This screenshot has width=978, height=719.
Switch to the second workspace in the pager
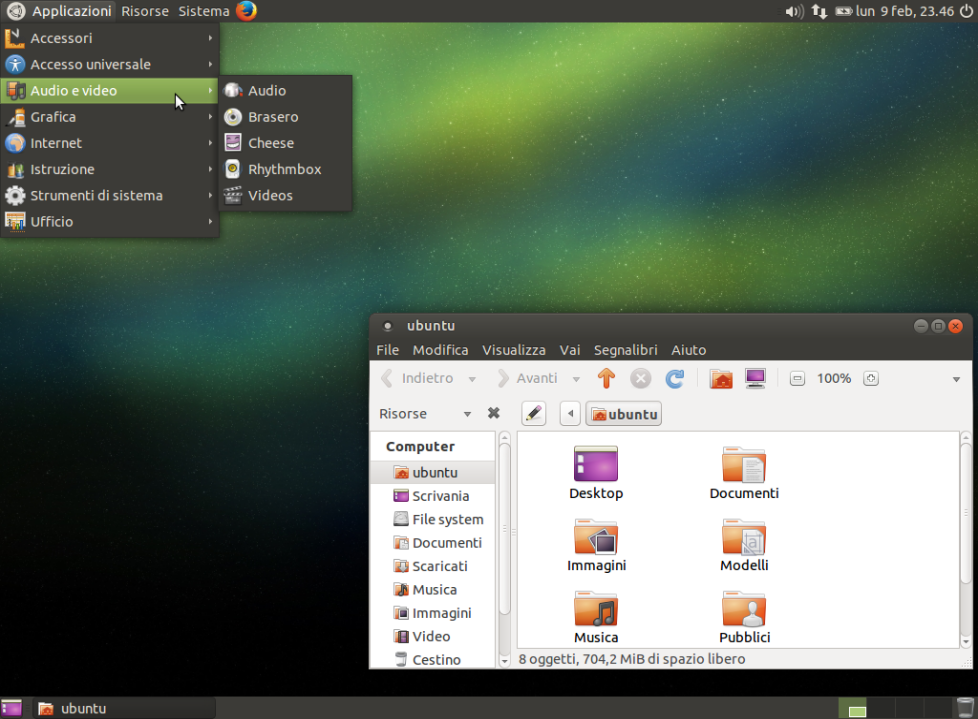pos(880,708)
